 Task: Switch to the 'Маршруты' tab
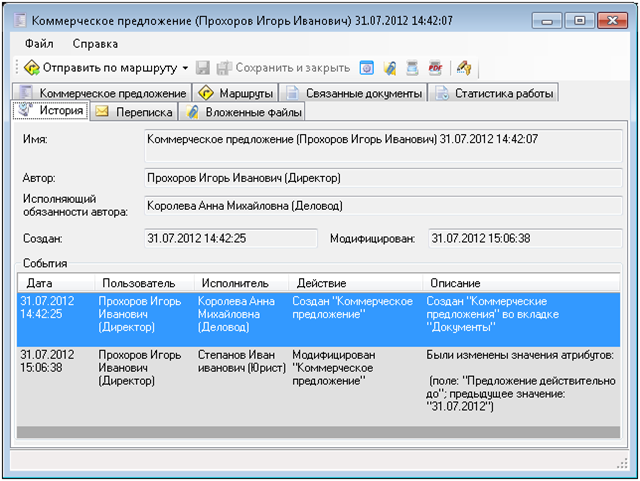click(235, 93)
